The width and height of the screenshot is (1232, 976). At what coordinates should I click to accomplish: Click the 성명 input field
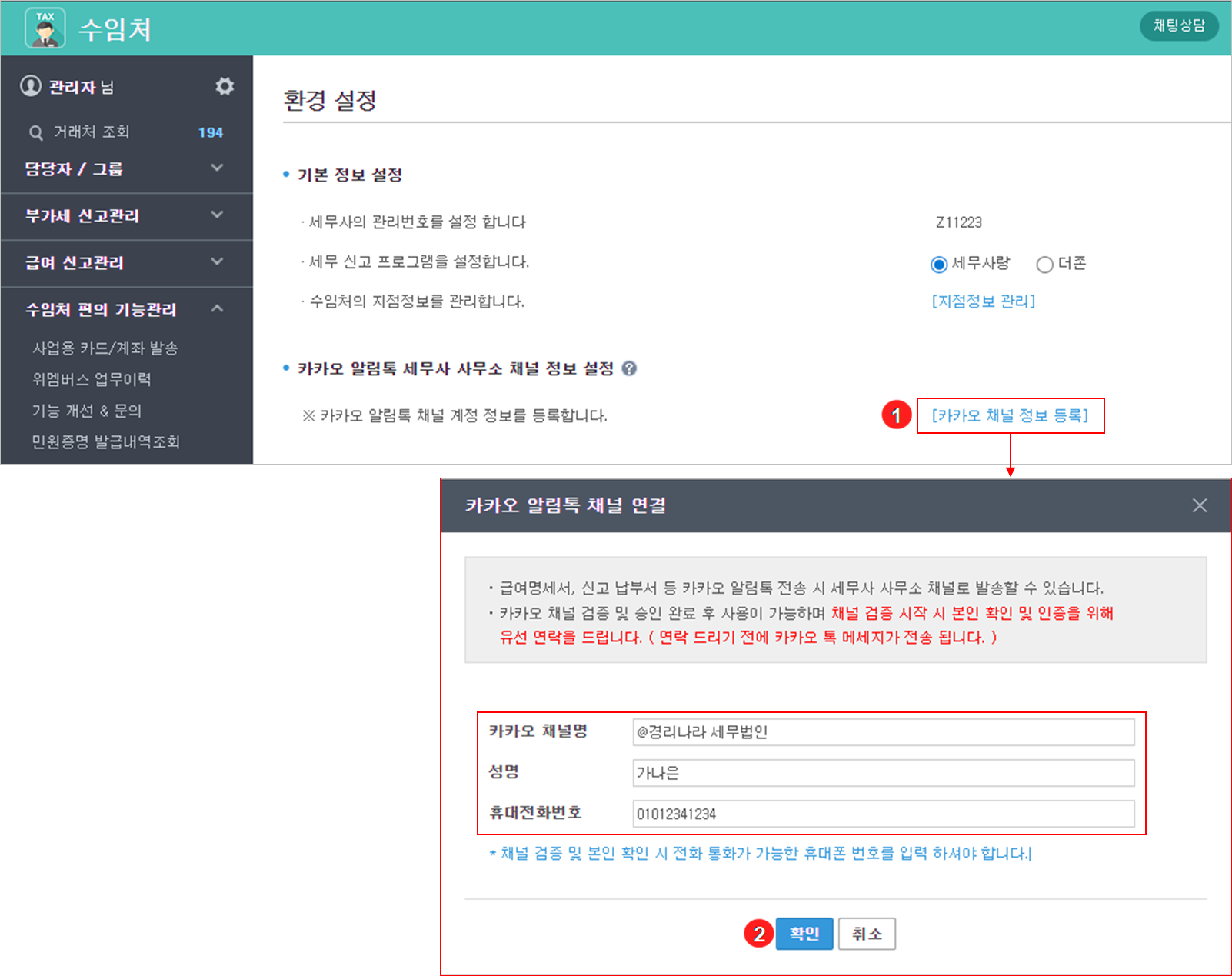click(883, 773)
